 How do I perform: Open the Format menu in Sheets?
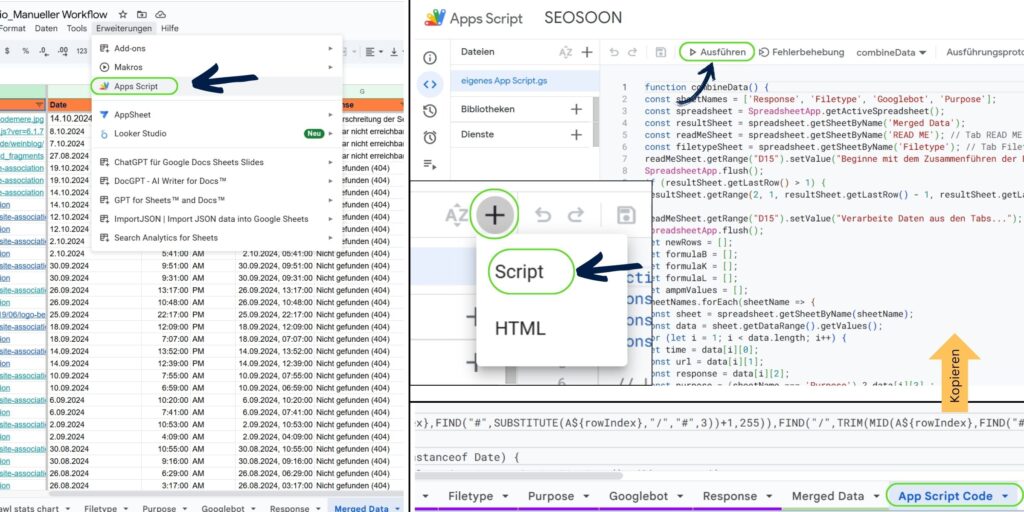13,29
